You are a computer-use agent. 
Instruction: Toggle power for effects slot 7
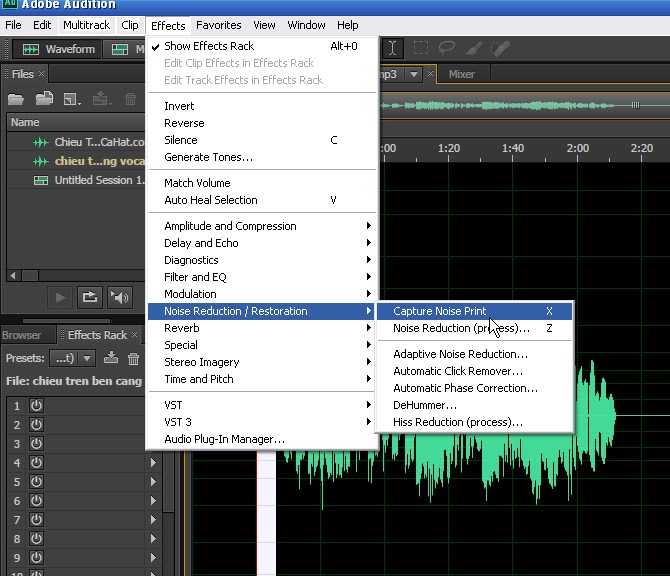(36, 520)
